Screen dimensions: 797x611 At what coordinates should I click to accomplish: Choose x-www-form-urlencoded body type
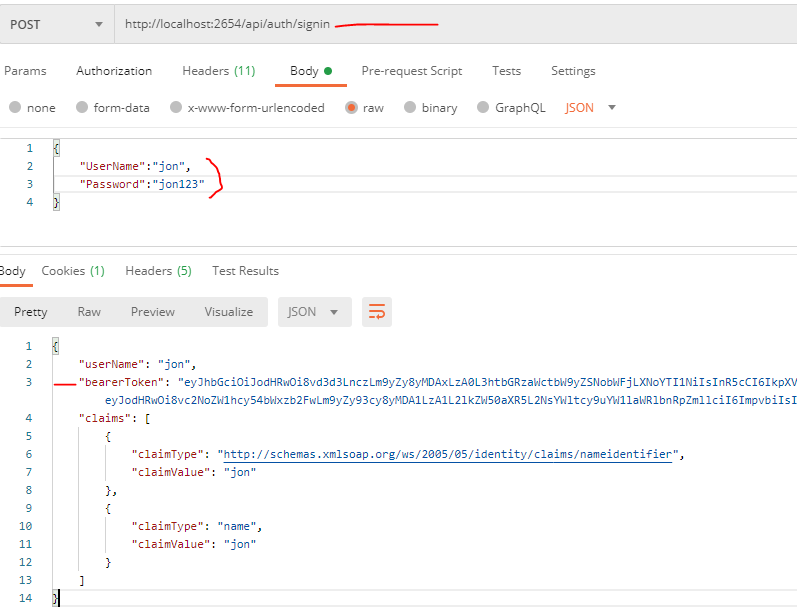pos(176,108)
